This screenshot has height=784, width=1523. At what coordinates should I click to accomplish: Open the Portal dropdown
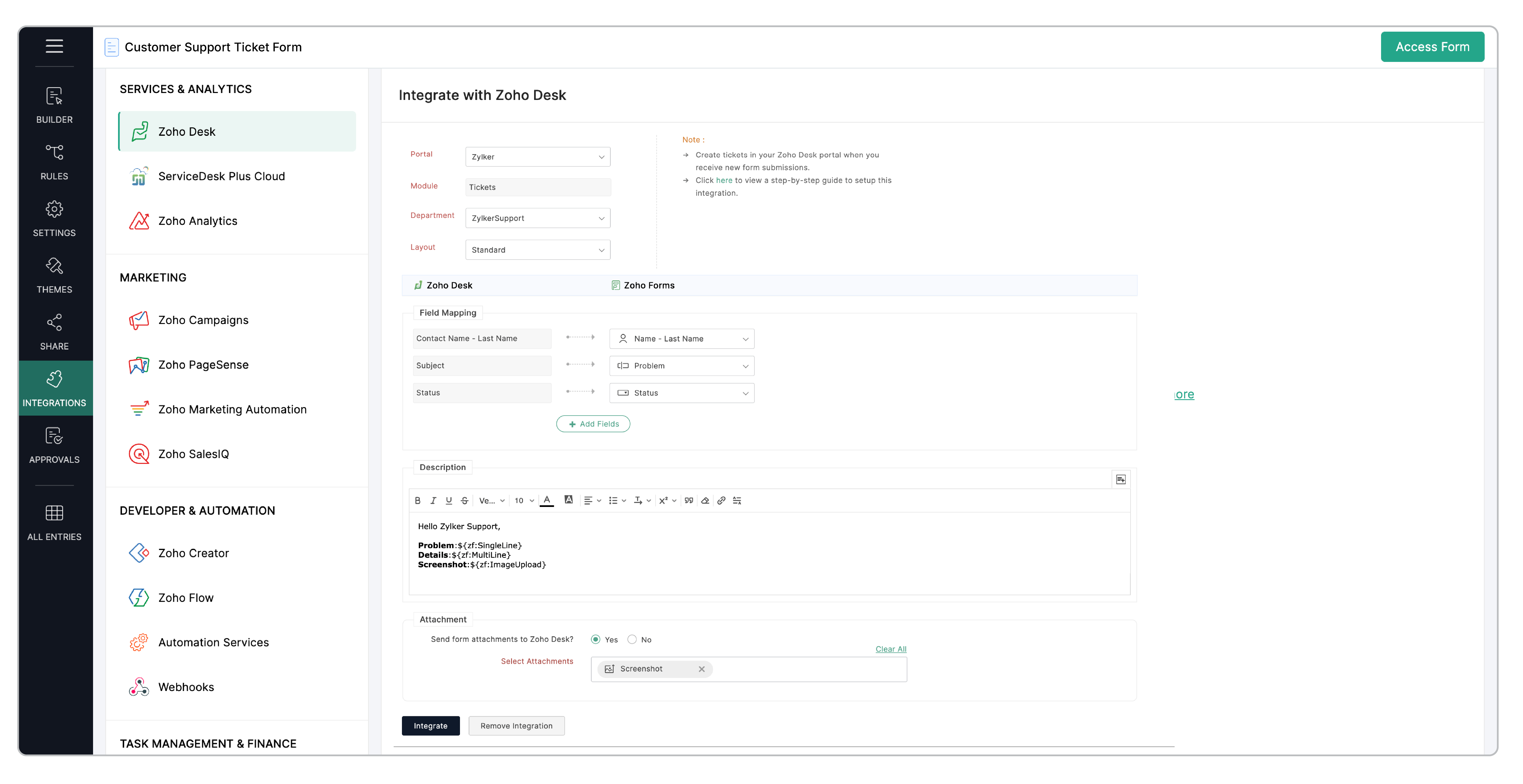click(x=537, y=157)
